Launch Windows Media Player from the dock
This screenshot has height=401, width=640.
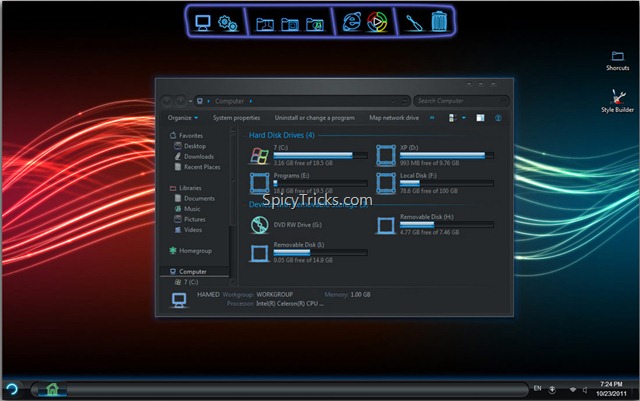(377, 22)
